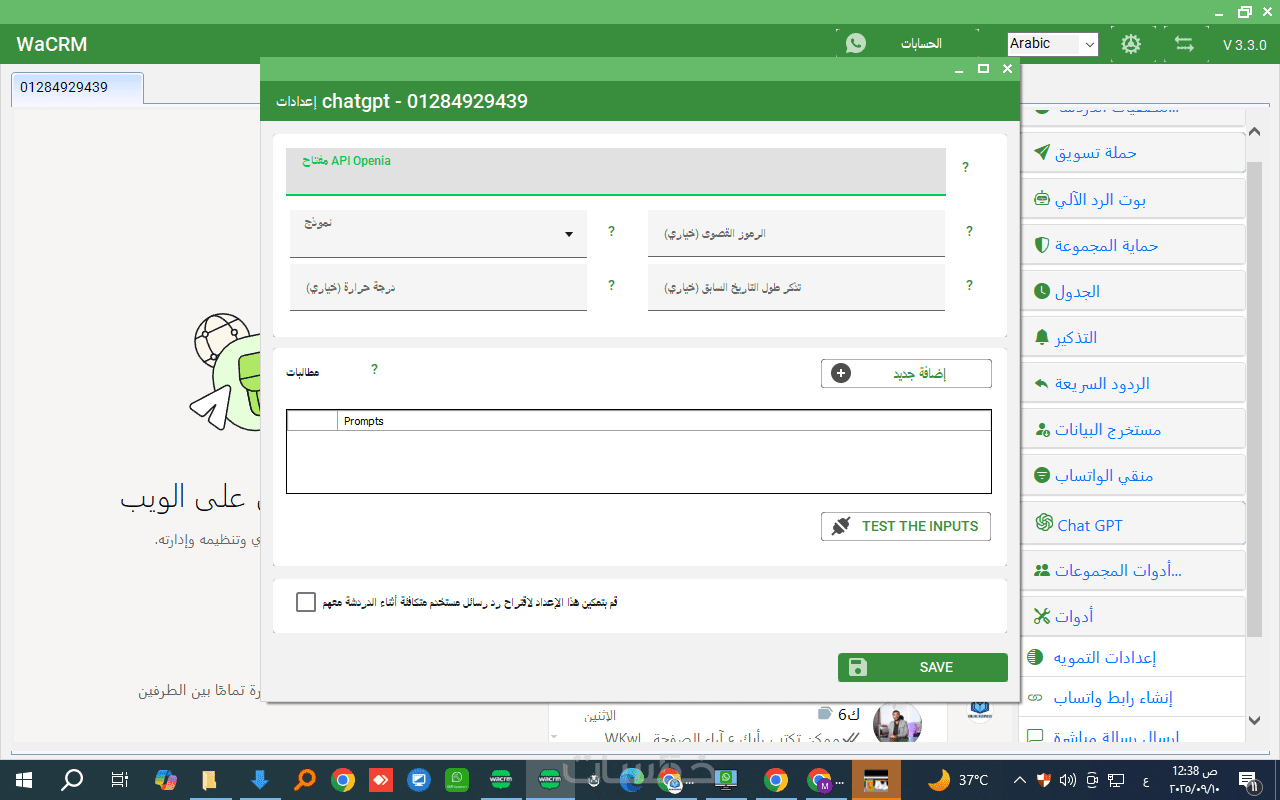Switch to the 01284929439 account tab
Screen dimensions: 1280x800
[77, 87]
